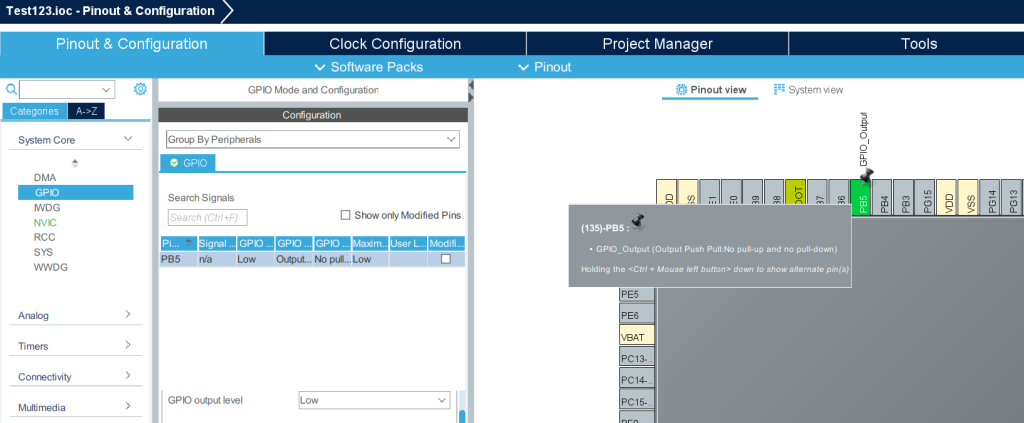Click the sort arrows above DMA

coord(74,162)
